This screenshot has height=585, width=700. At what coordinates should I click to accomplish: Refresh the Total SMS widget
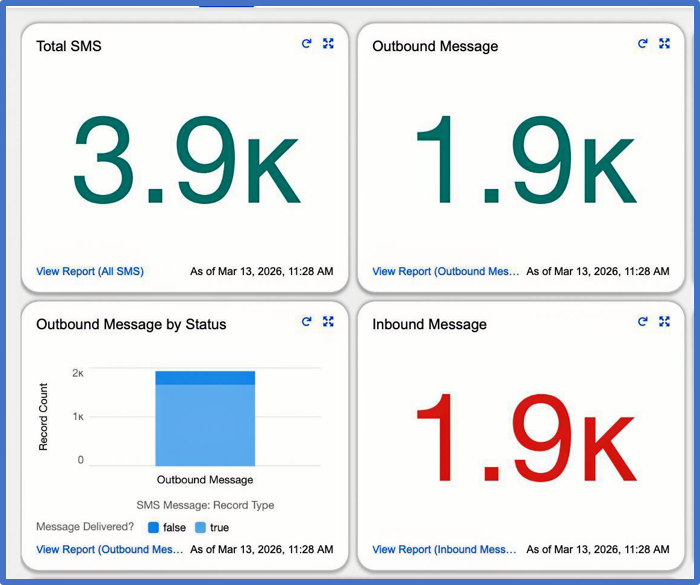point(306,43)
